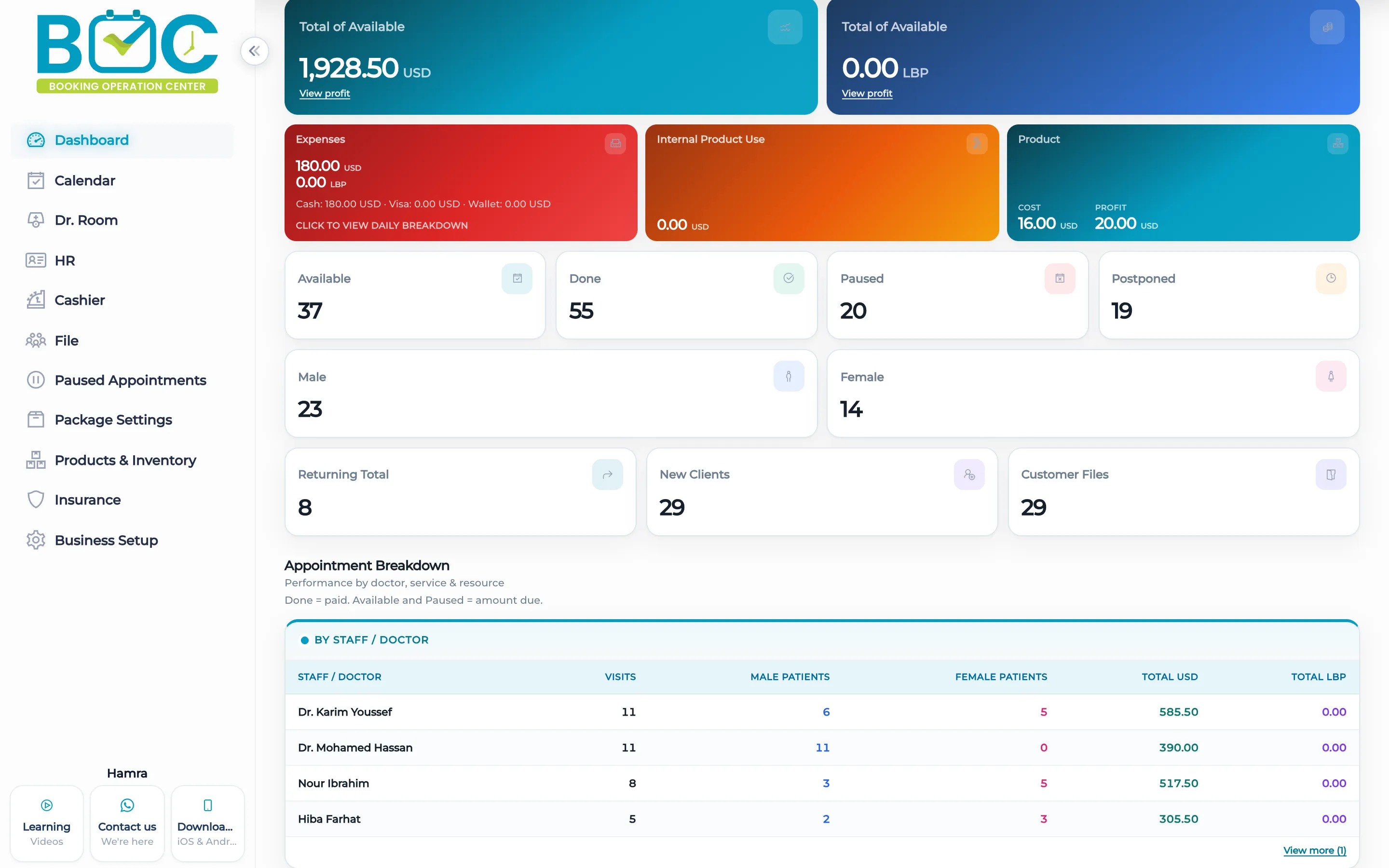Click the File people icon
This screenshot has height=868, width=1389.
(36, 340)
